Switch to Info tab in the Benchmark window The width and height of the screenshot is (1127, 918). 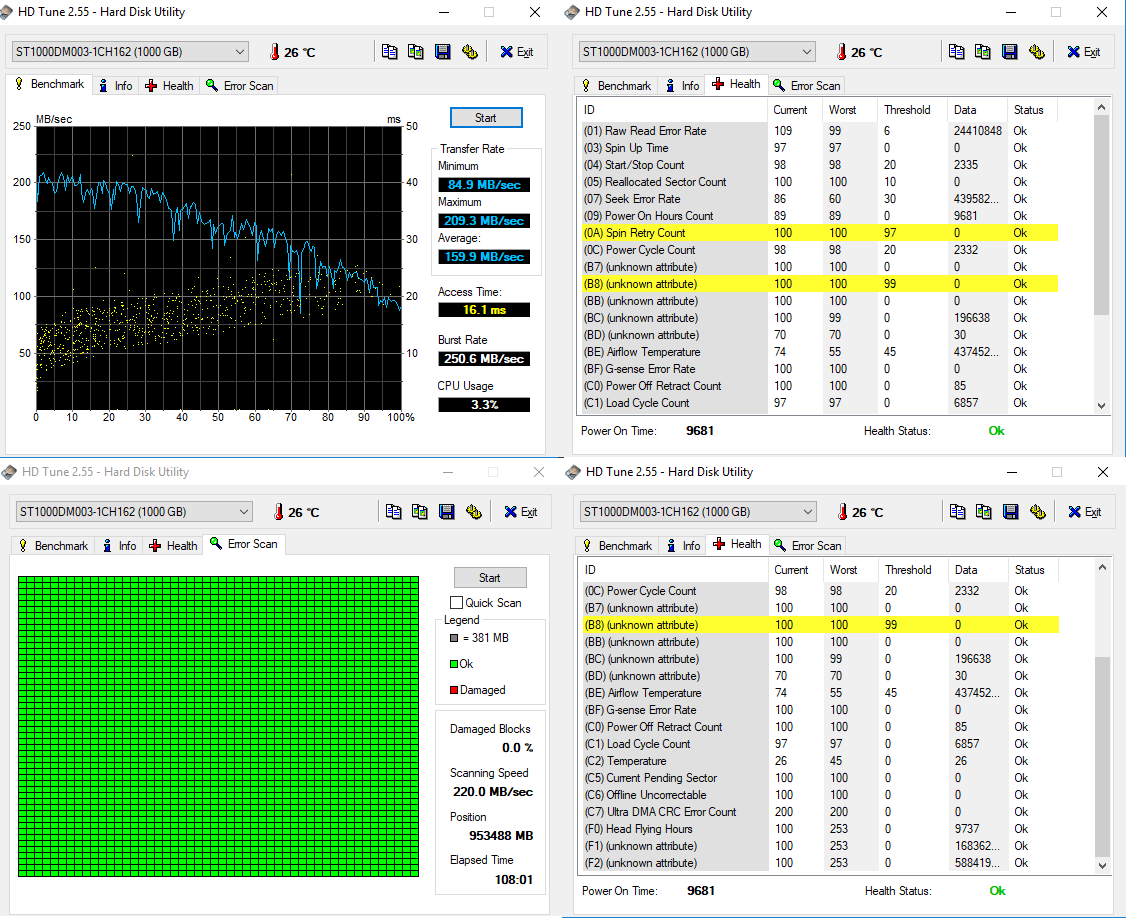(116, 86)
